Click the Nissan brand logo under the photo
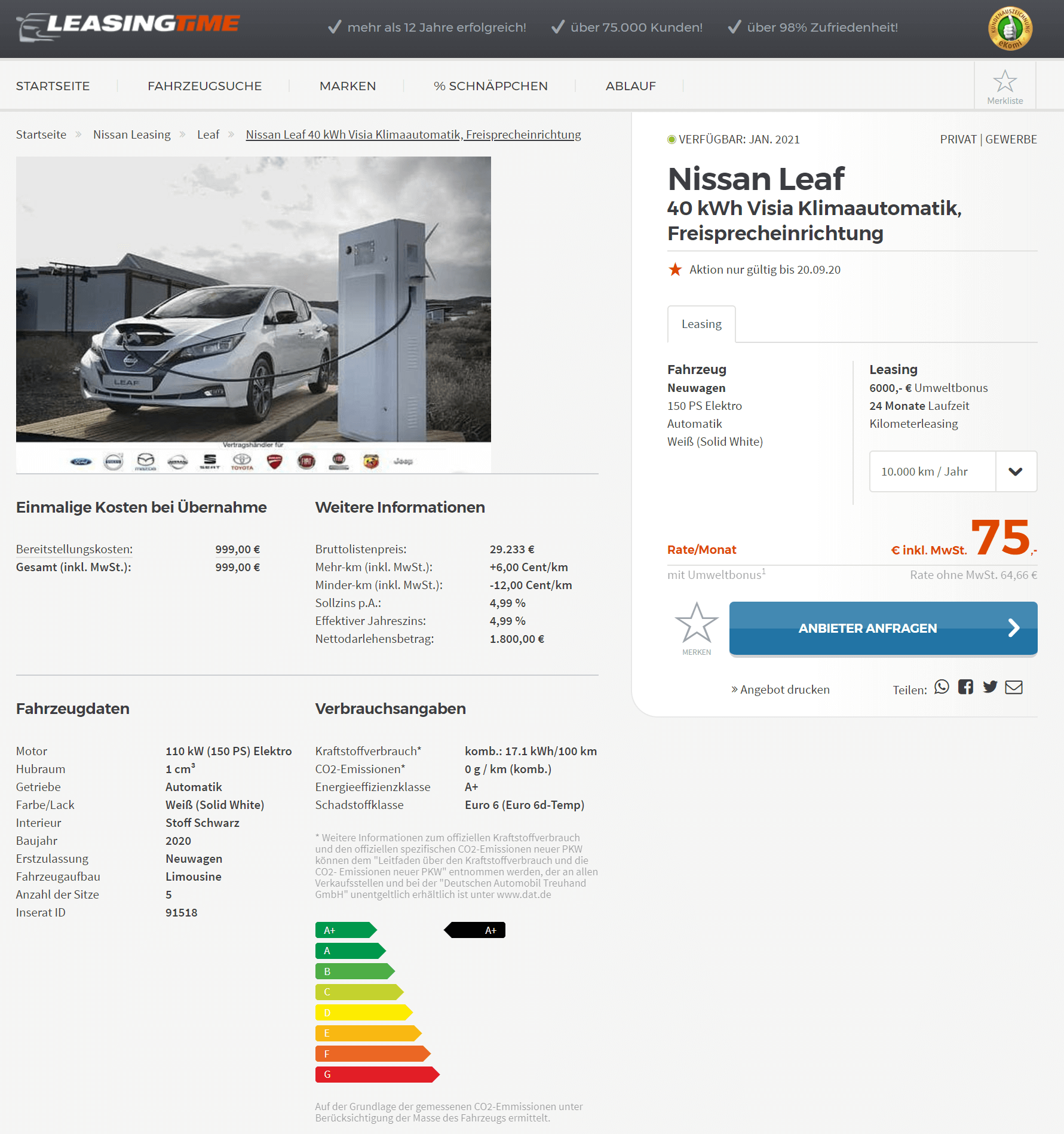This screenshot has width=1064, height=1134. tap(177, 461)
